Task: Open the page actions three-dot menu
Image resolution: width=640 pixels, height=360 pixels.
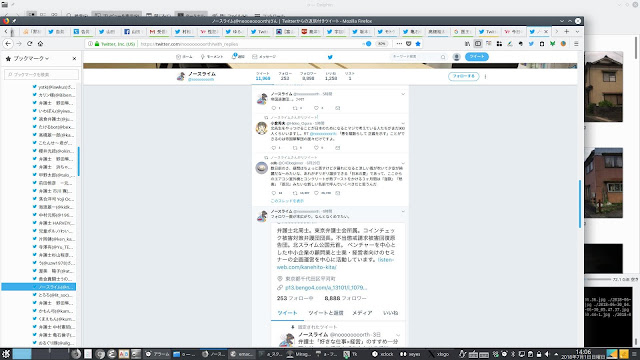Action: [399, 44]
